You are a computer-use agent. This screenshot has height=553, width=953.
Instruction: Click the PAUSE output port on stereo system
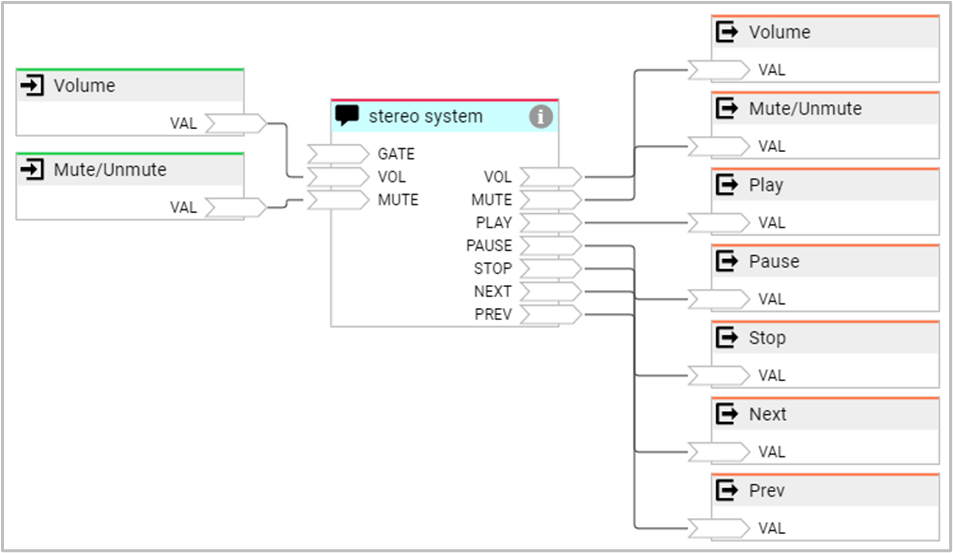tap(551, 246)
